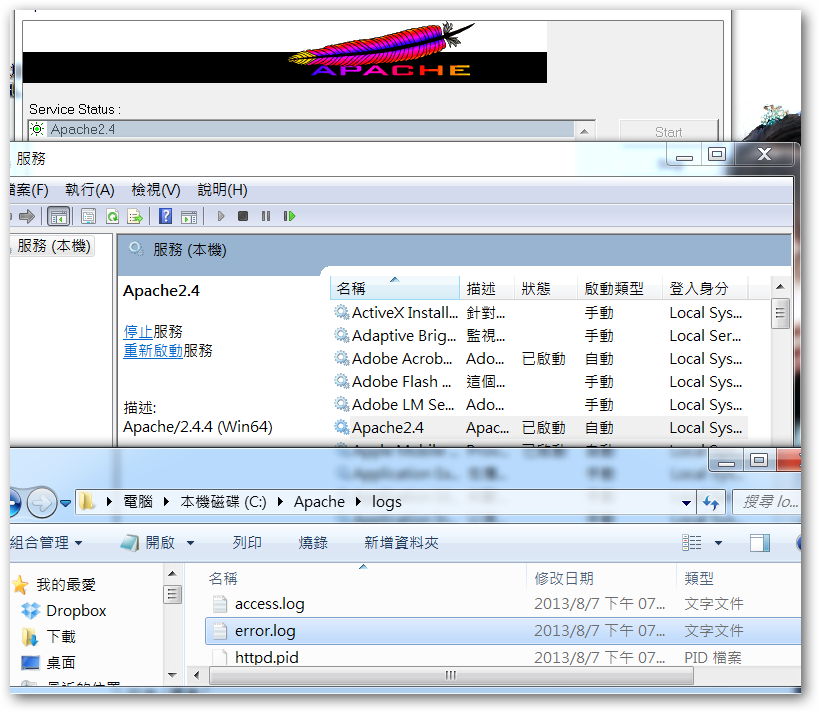Image resolution: width=819 pixels, height=712 pixels.
Task: Click the 重新啟動 service link
Action: (x=152, y=351)
